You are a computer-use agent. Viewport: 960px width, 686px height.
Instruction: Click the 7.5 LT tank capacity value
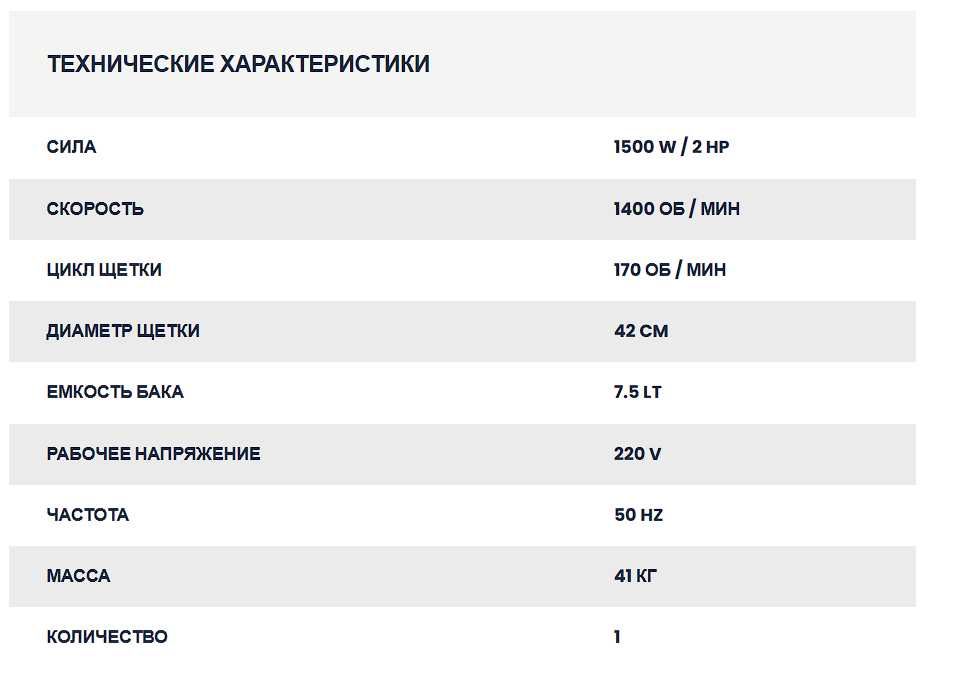point(637,392)
